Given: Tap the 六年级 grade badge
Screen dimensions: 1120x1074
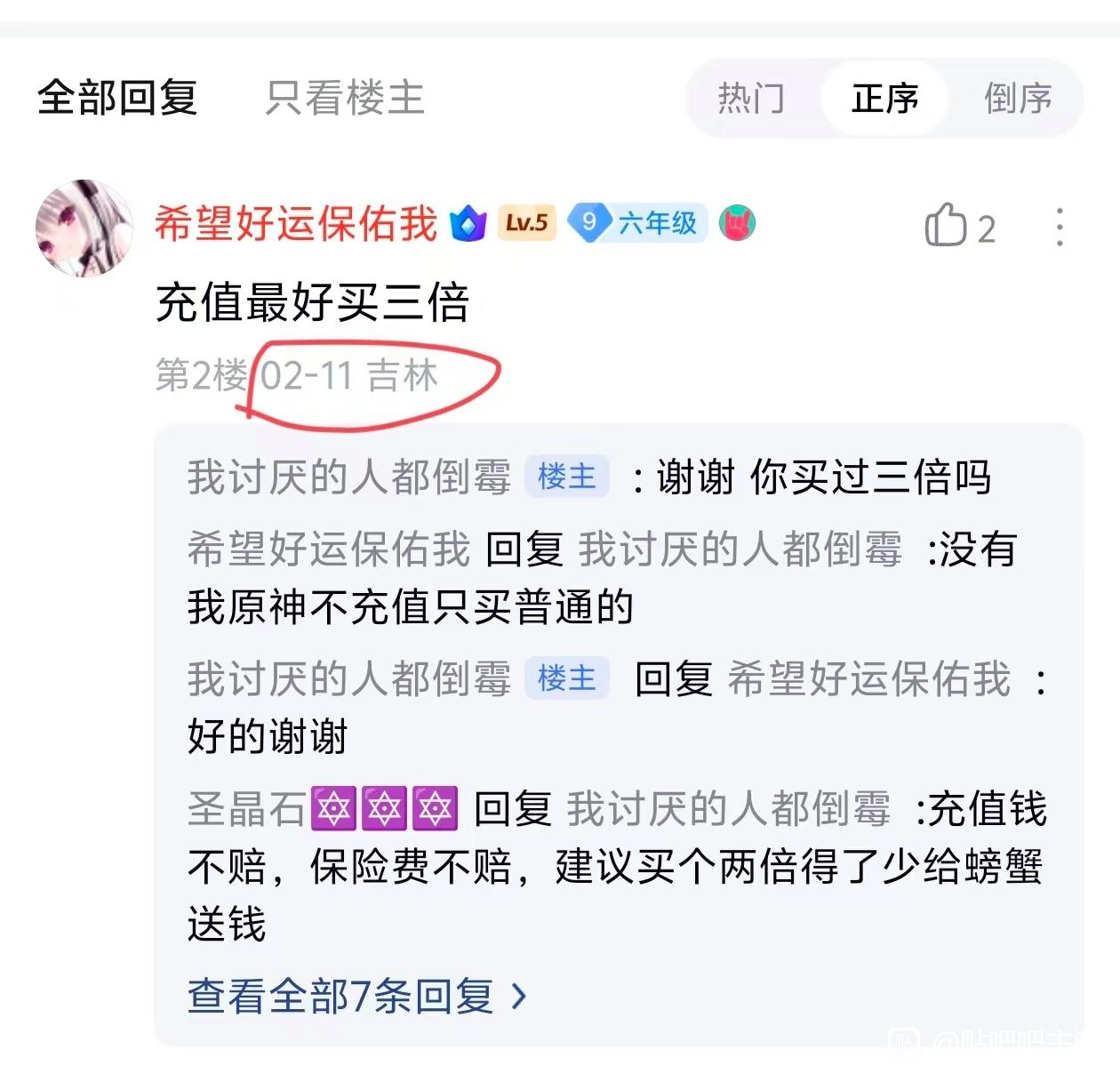Looking at the screenshot, I should [638, 222].
